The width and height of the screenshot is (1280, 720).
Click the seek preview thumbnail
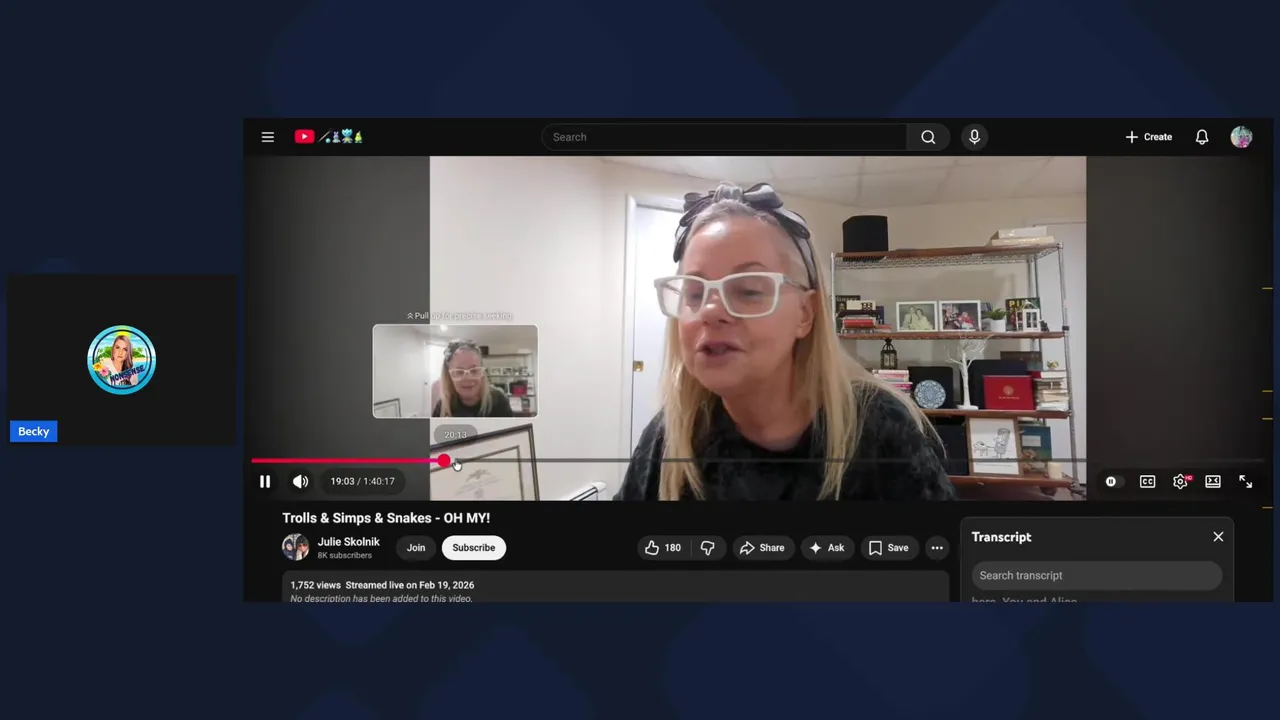tap(455, 371)
